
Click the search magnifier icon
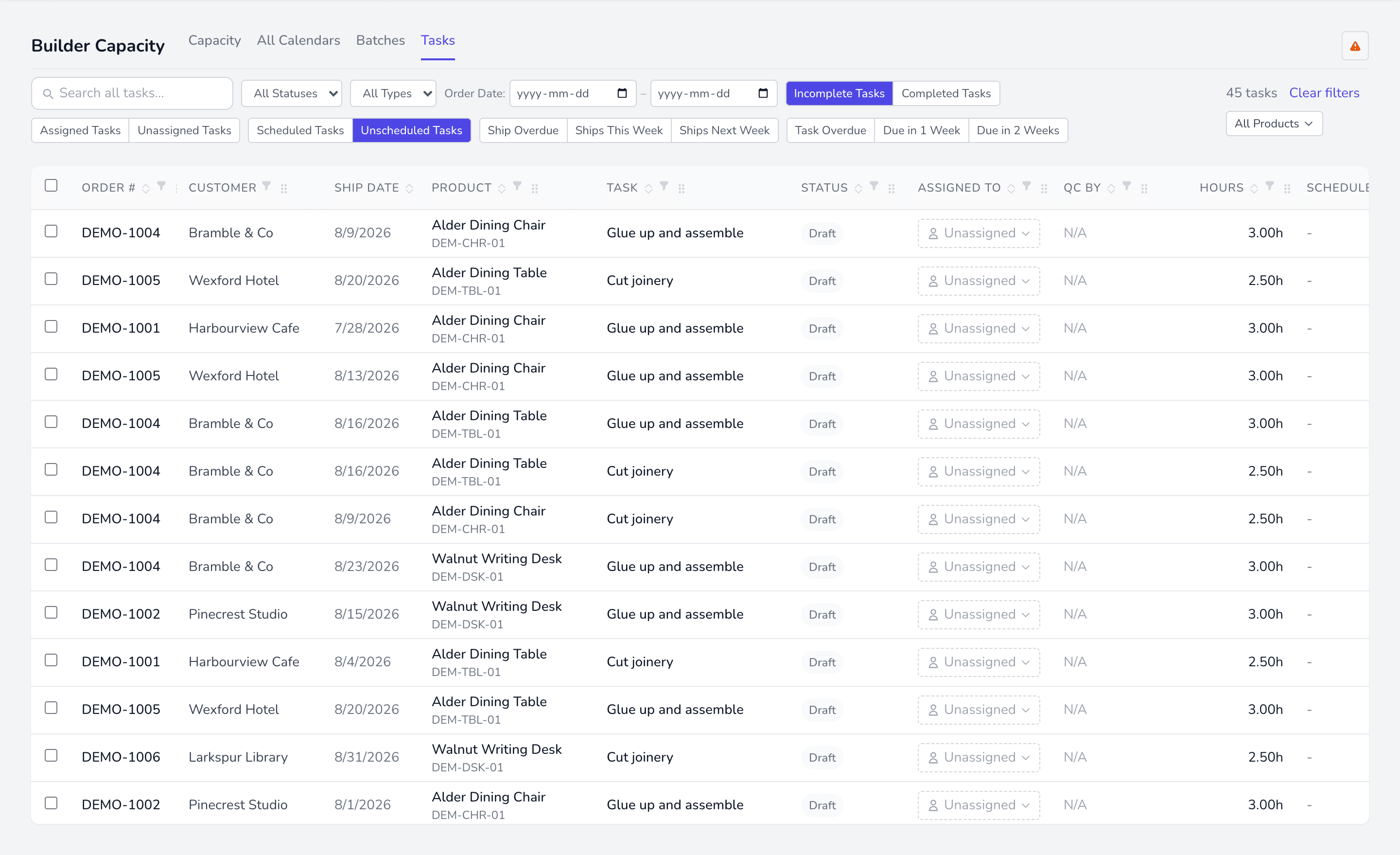48,93
